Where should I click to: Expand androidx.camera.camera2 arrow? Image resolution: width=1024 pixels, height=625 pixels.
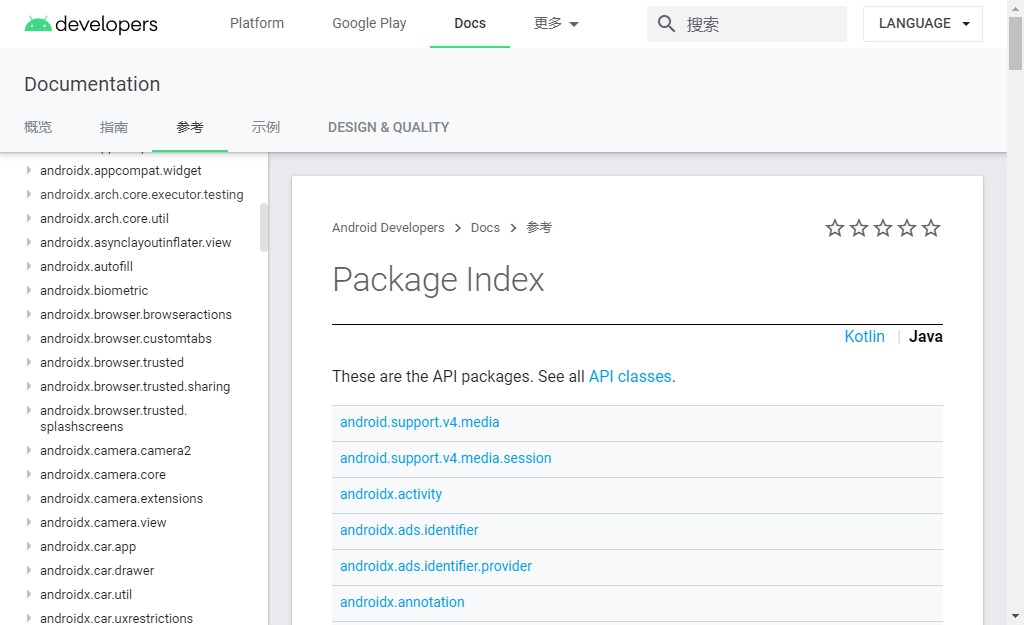[x=29, y=451]
